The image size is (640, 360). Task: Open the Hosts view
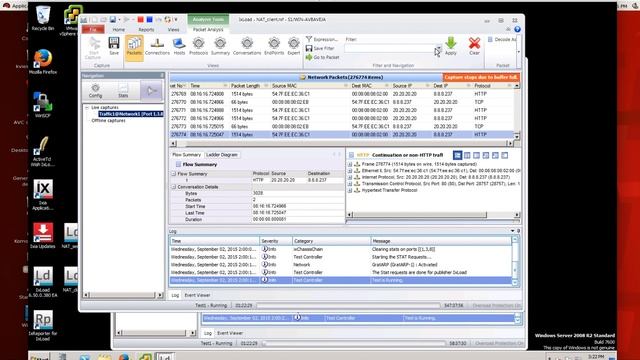179,46
